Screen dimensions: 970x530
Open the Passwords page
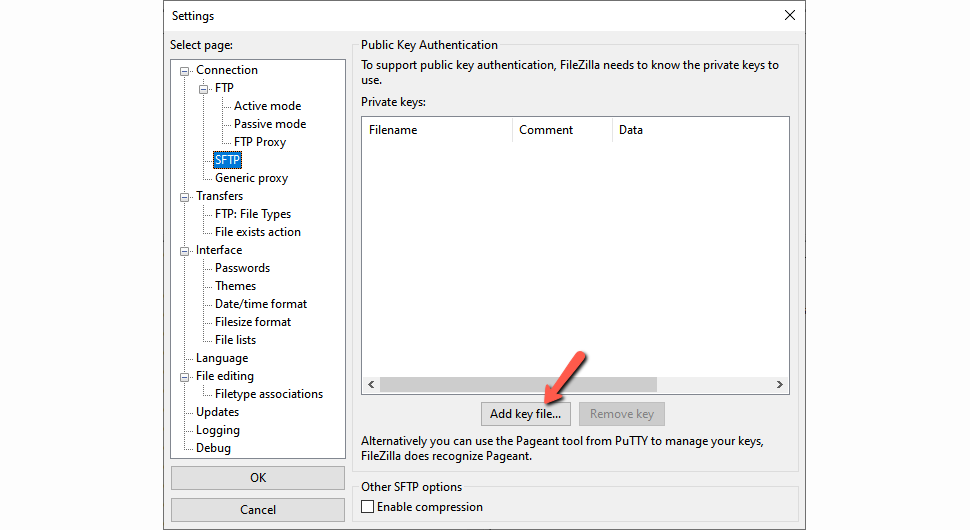[242, 267]
